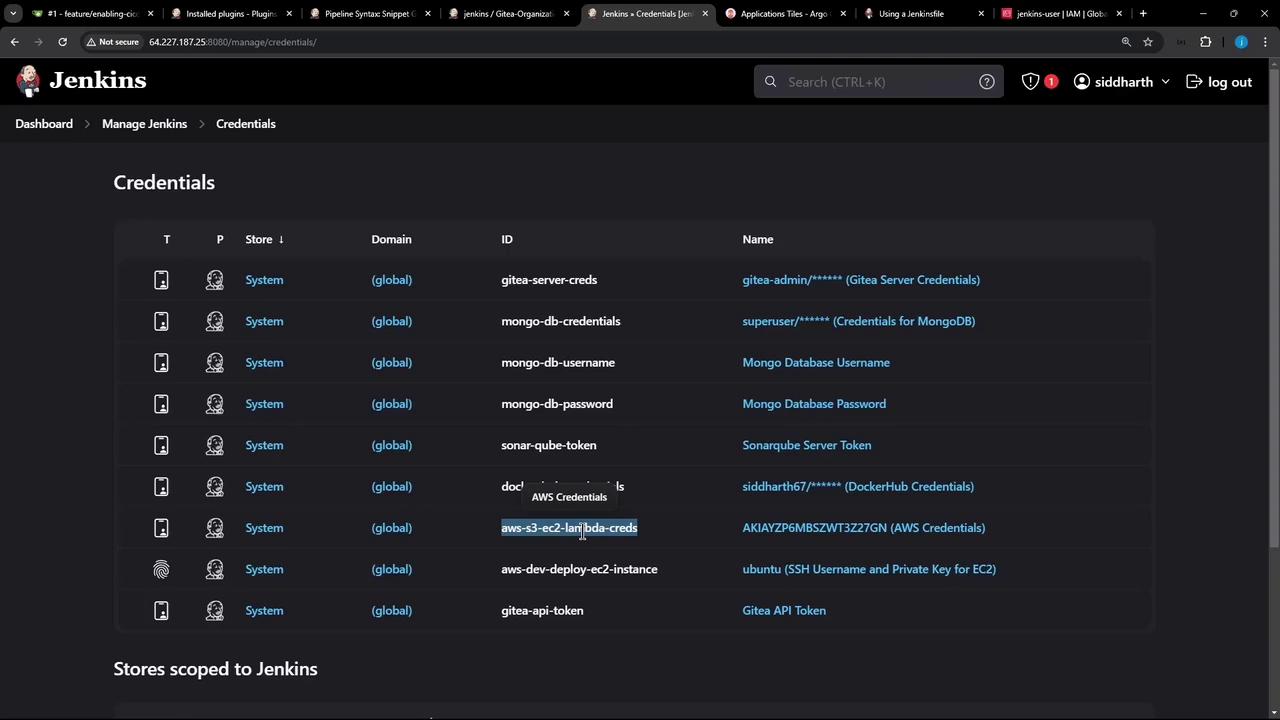Open the tab search dropdown arrow

pyautogui.click(x=13, y=14)
